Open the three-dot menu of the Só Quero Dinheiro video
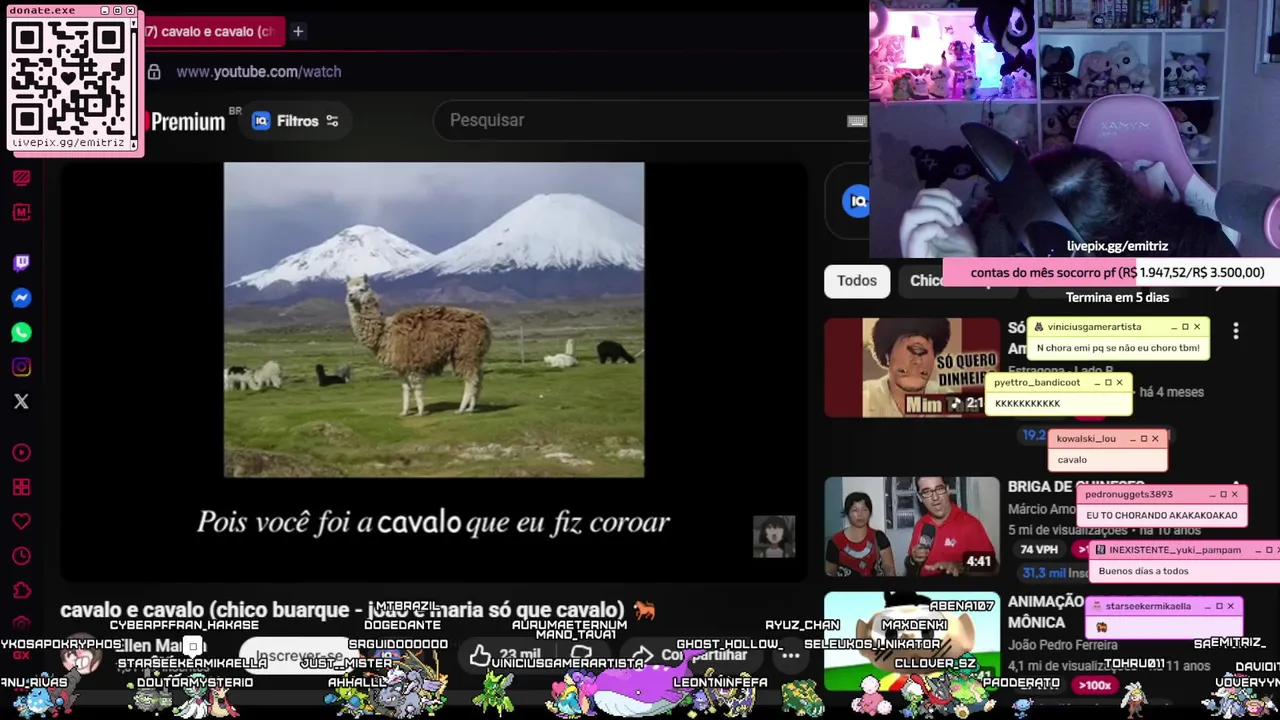 (1236, 331)
